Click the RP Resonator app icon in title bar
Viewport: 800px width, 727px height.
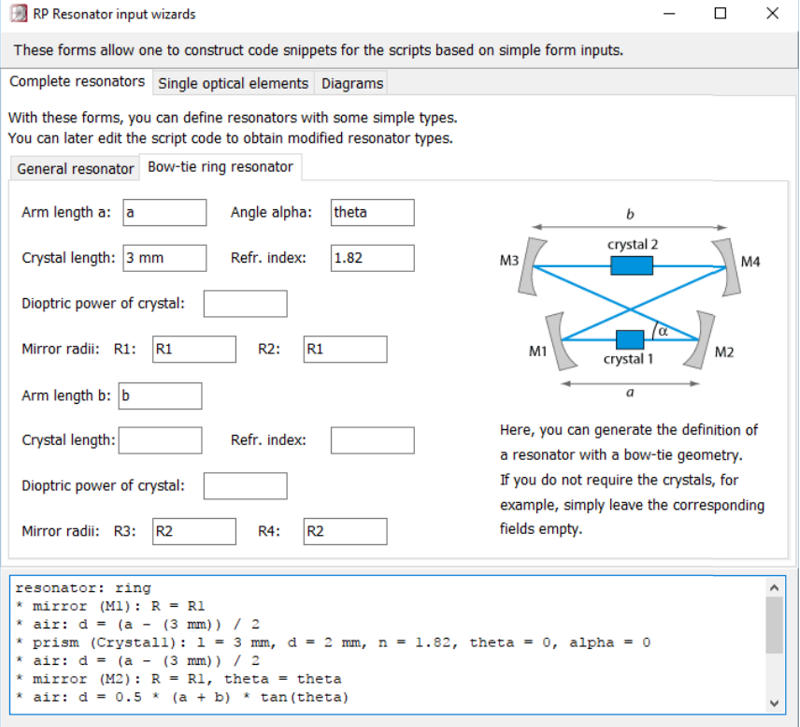(x=19, y=13)
